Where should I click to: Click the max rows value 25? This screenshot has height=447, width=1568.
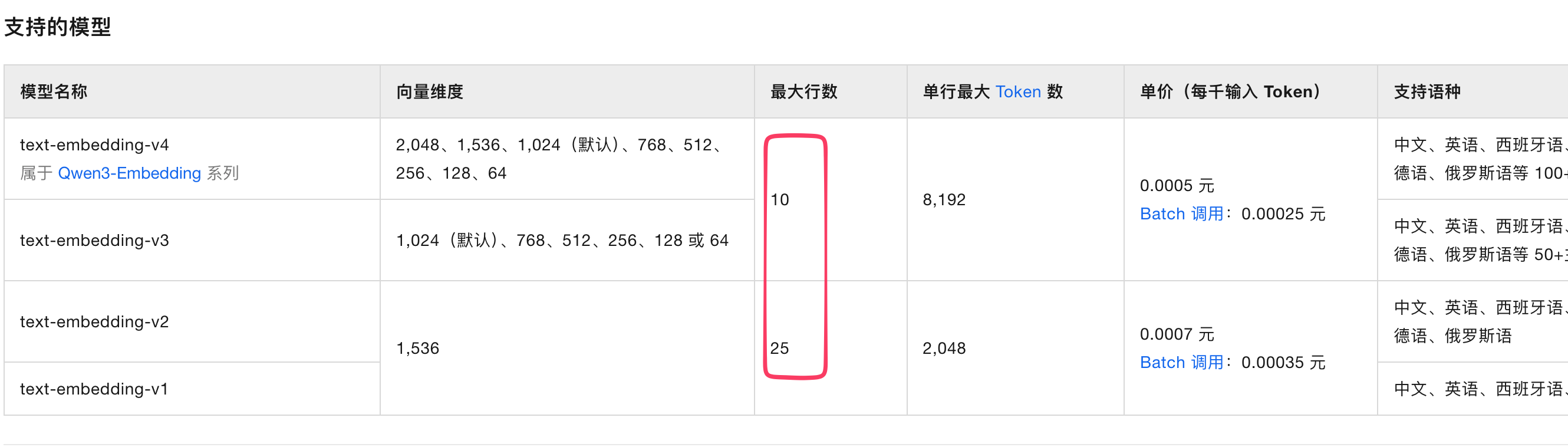pyautogui.click(x=780, y=349)
